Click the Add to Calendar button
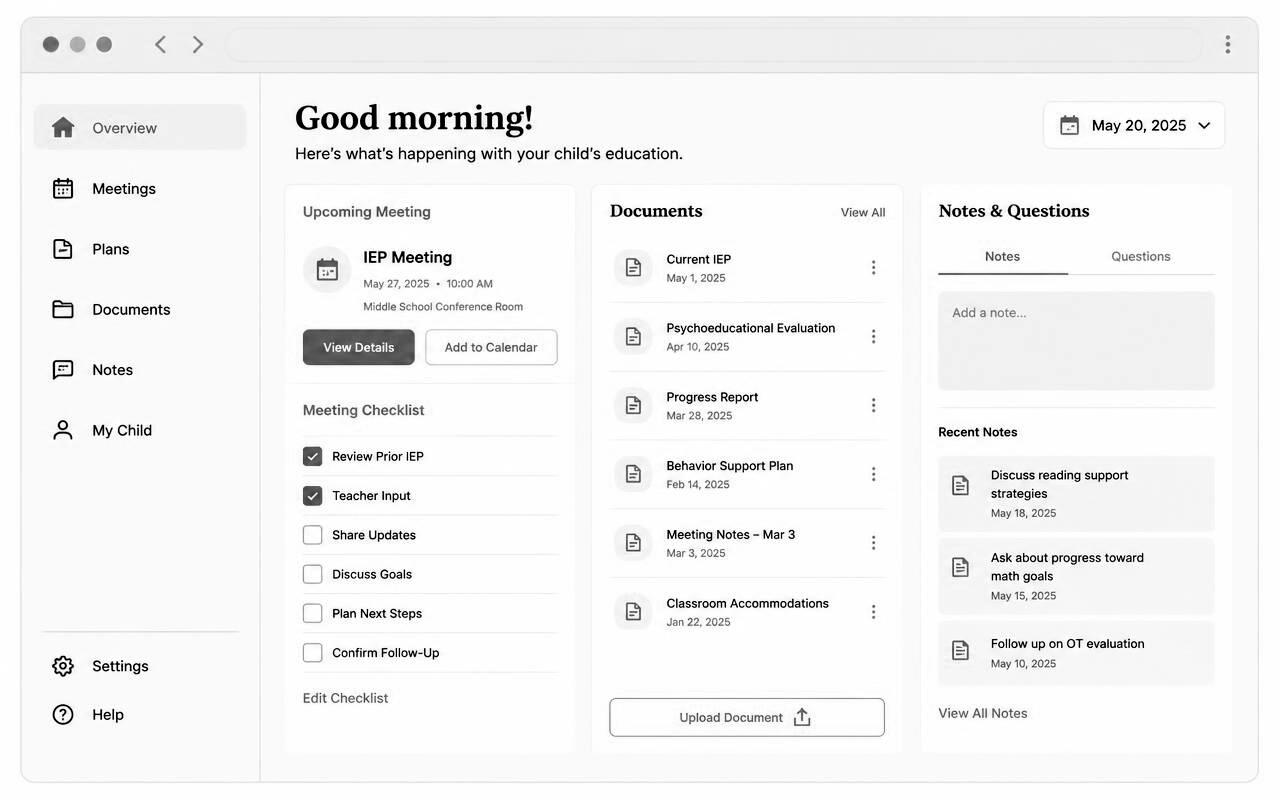Image resolution: width=1280 pixels, height=800 pixels. pos(491,347)
